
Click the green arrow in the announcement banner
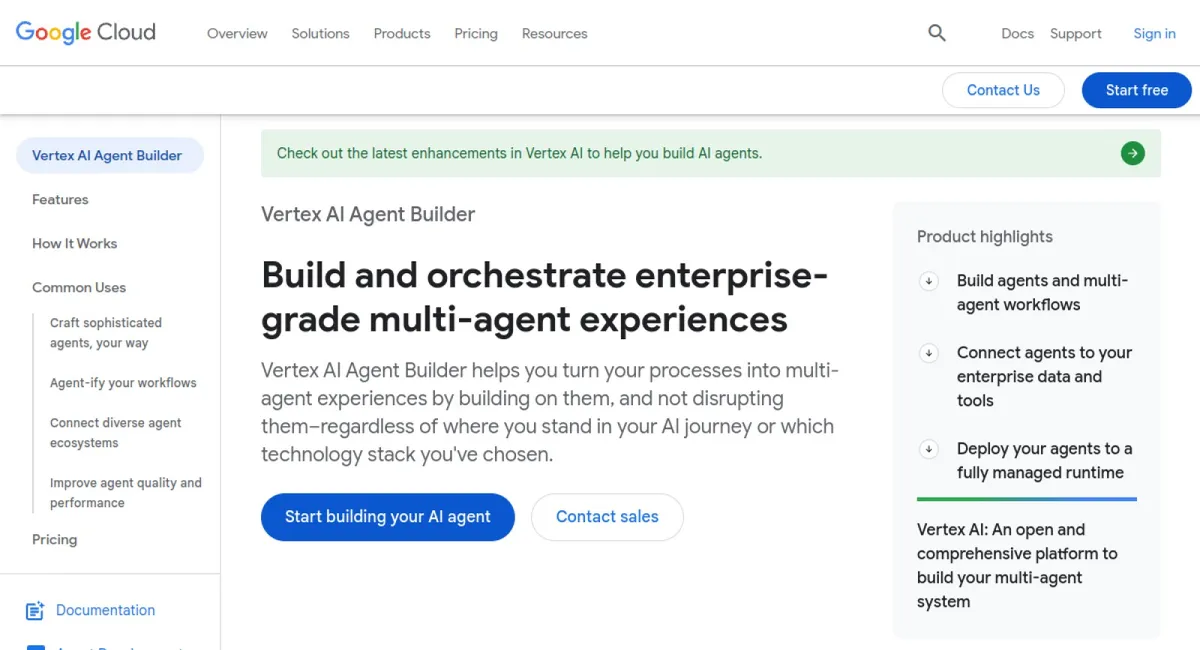1133,153
